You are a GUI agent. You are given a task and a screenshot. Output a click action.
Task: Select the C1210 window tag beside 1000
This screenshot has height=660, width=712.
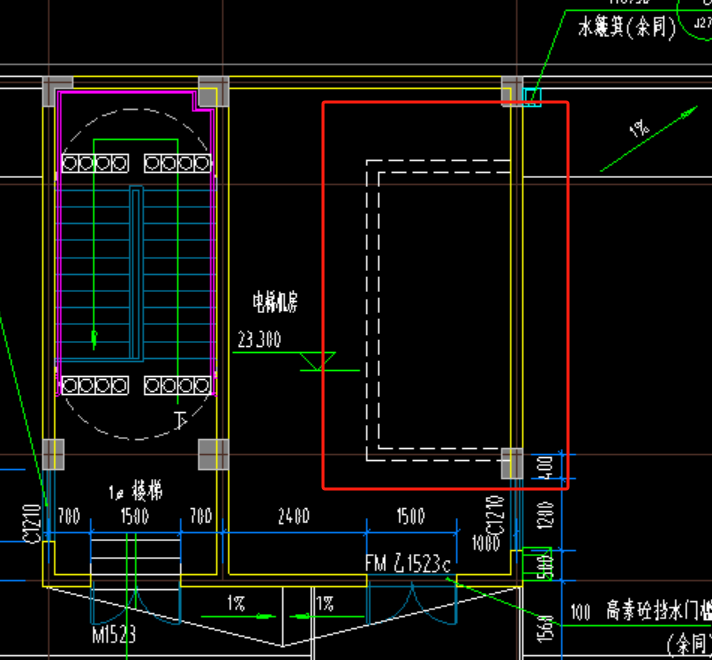(495, 515)
